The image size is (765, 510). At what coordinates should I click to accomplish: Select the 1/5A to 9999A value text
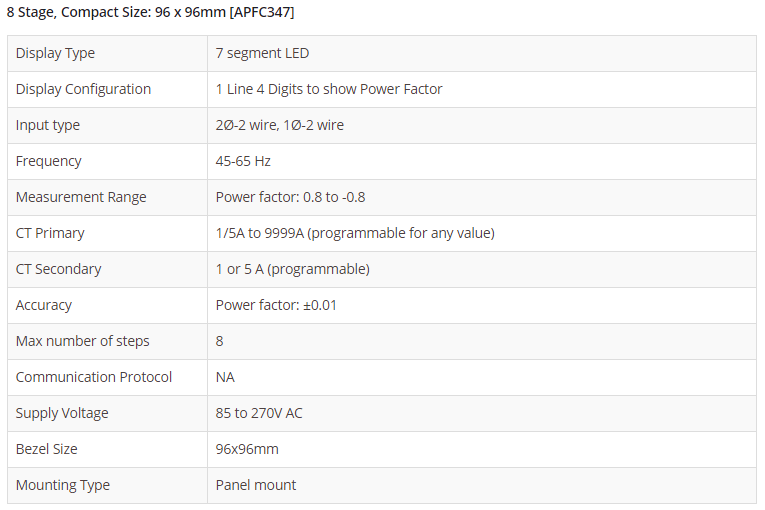click(x=355, y=233)
